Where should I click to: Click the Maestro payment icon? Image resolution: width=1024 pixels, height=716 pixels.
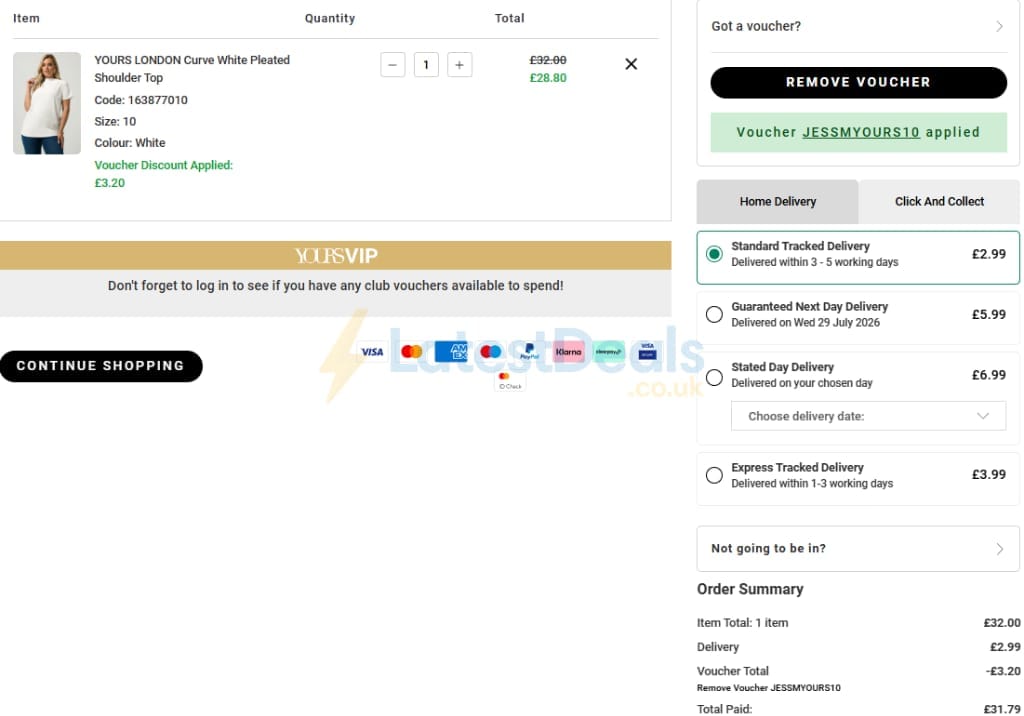(x=490, y=352)
